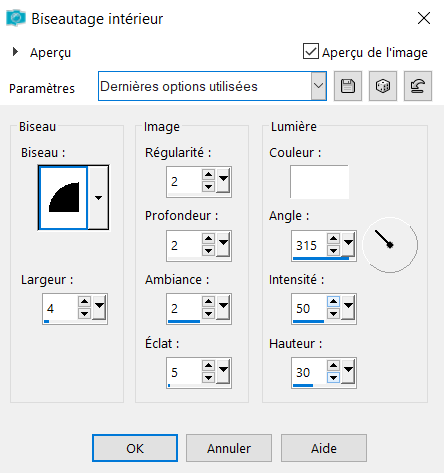Increase the Régularité value with up arrow
The height and width of the screenshot is (473, 444).
click(x=208, y=174)
